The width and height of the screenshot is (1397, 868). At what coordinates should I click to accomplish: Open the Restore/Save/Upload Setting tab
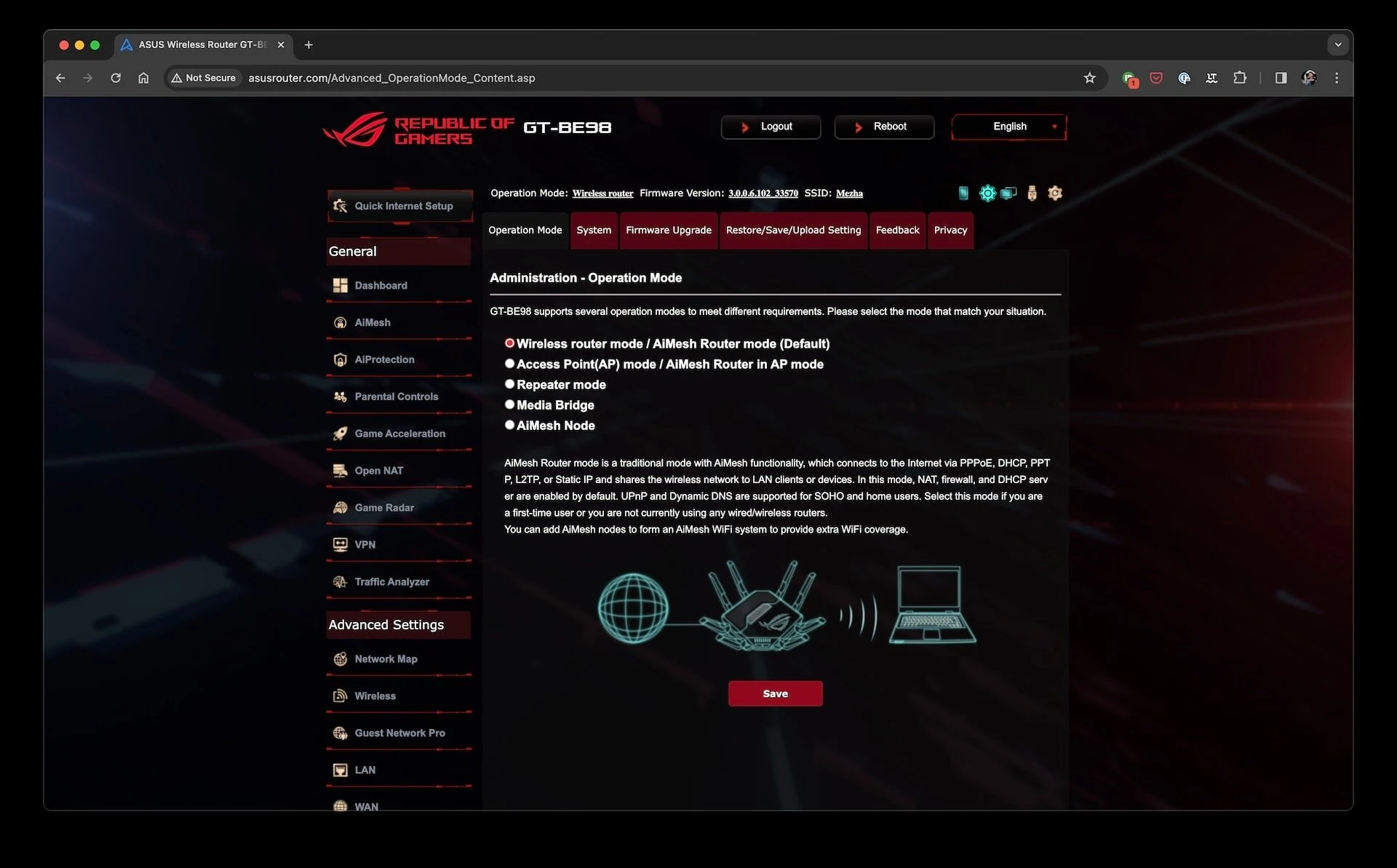pos(793,230)
